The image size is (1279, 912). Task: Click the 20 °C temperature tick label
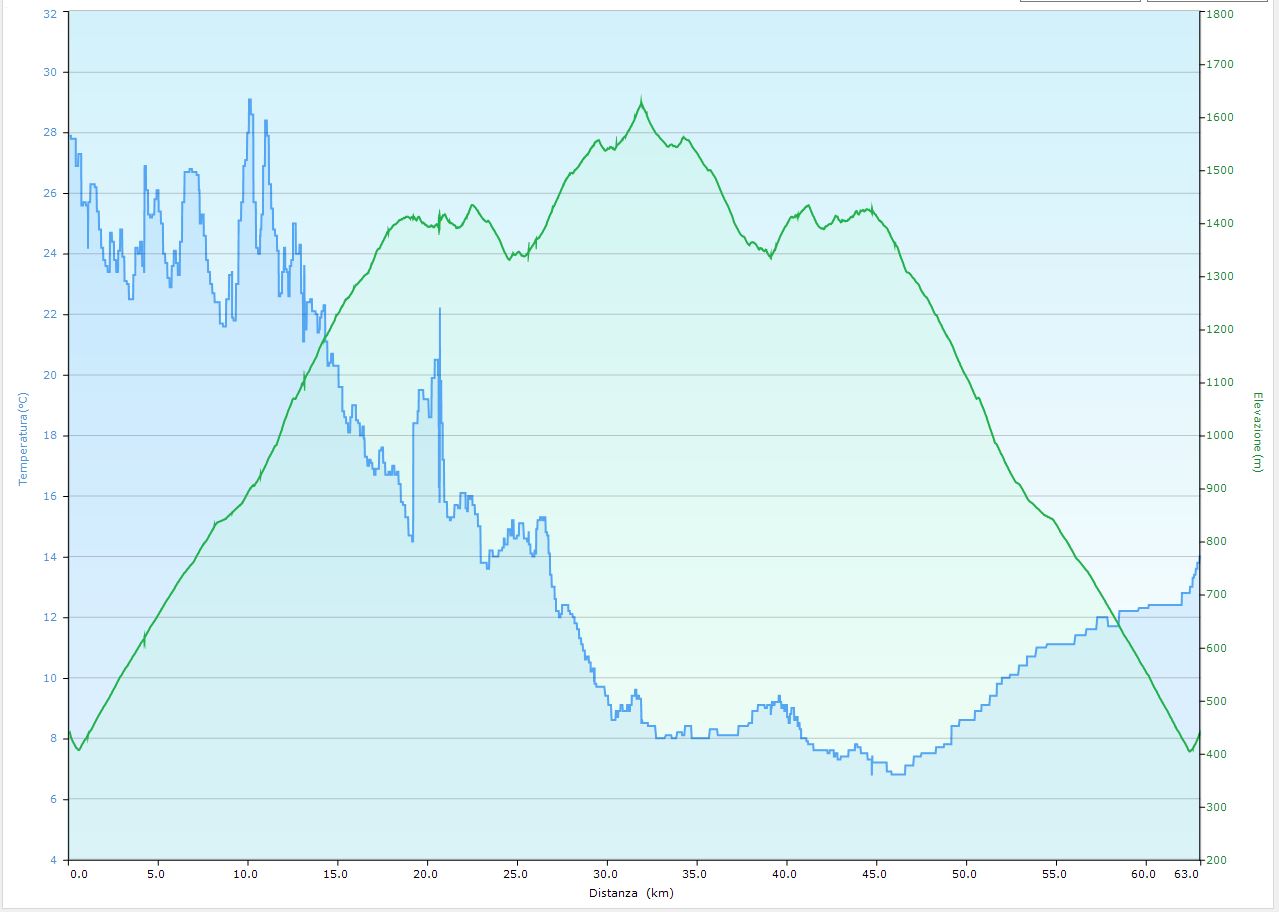point(50,375)
